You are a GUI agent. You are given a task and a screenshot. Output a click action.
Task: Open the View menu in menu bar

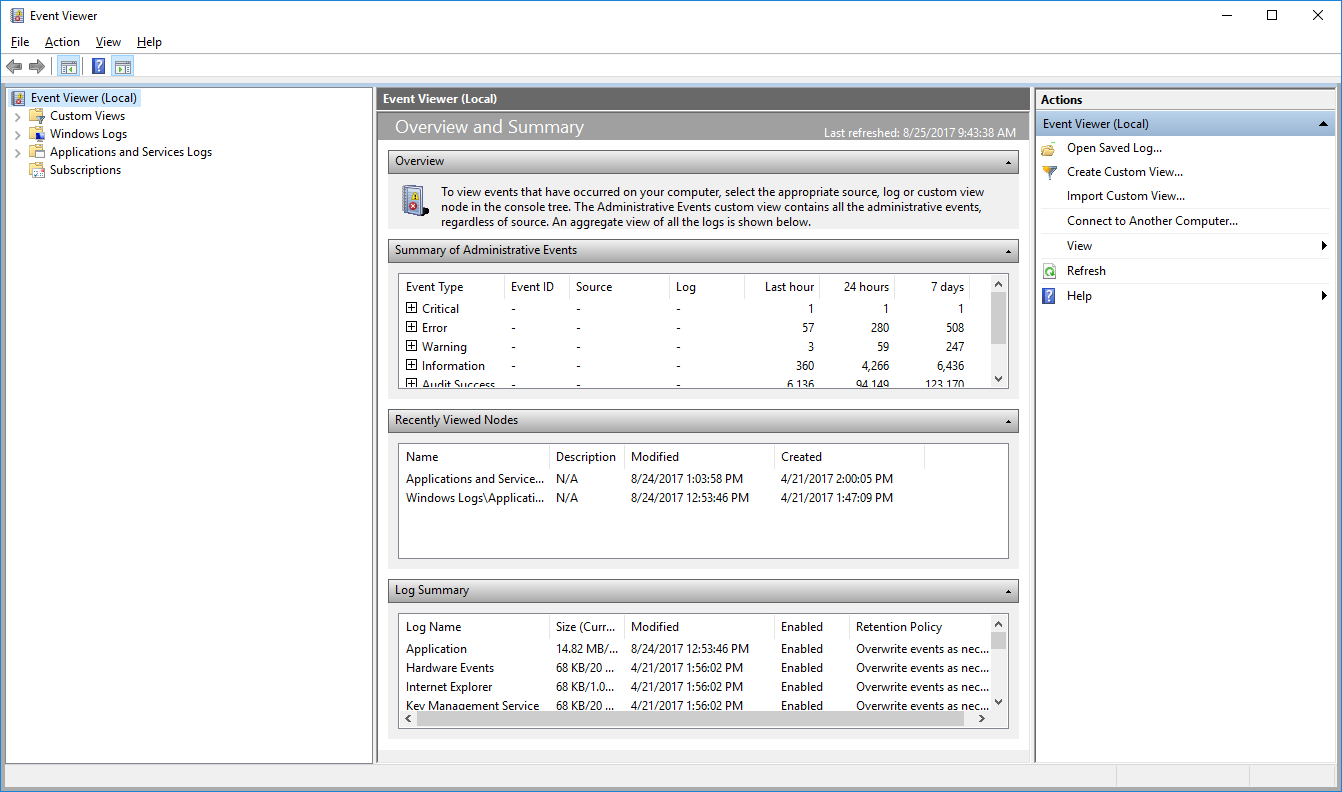[x=108, y=42]
